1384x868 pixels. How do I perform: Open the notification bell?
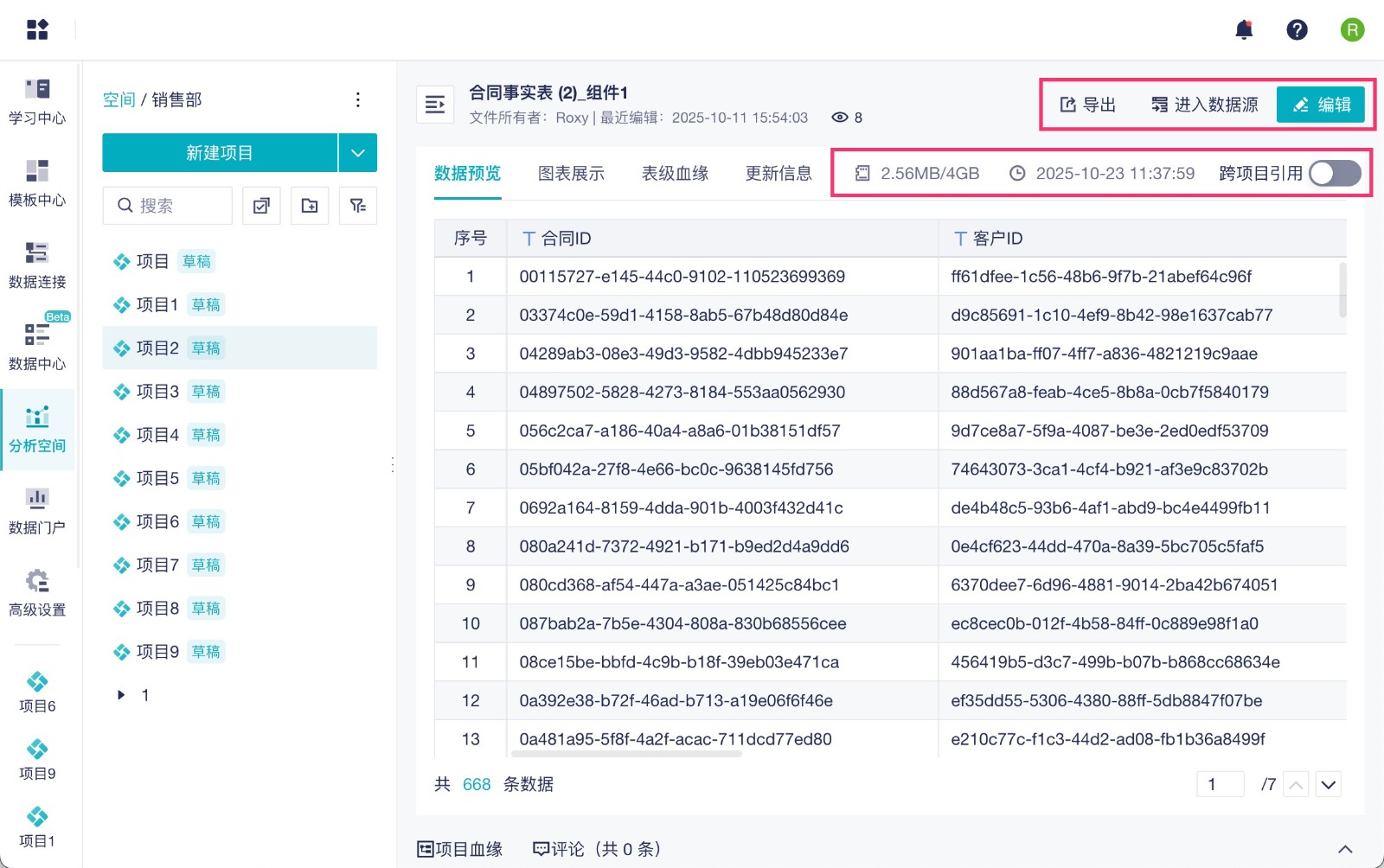(x=1244, y=30)
